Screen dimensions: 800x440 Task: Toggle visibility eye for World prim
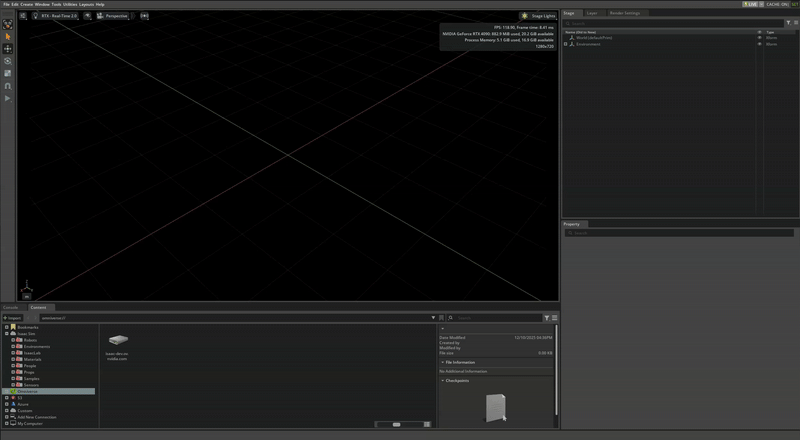(759, 38)
